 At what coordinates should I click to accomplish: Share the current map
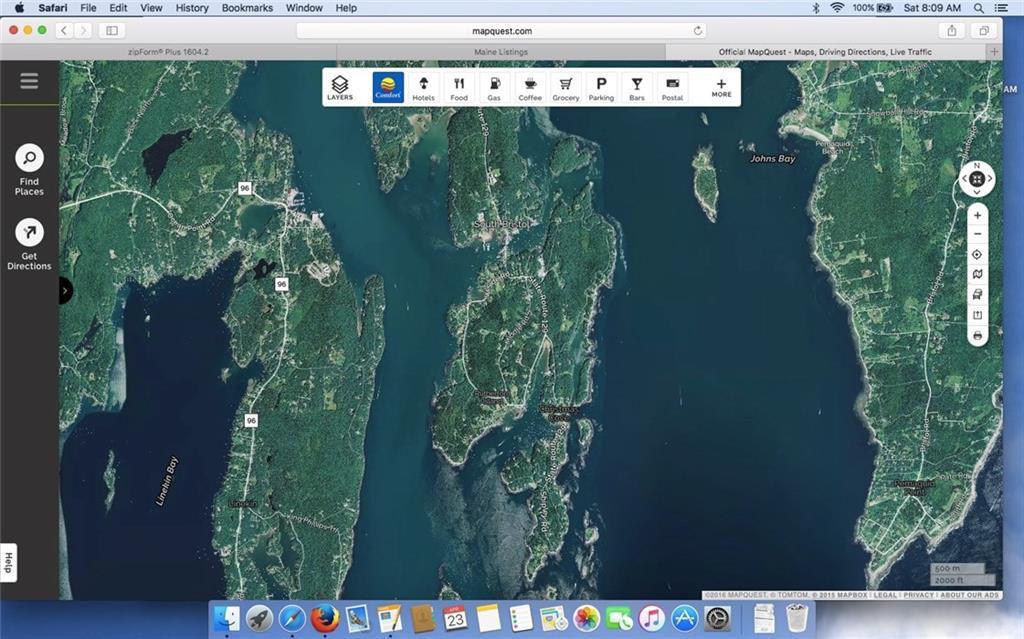[x=977, y=315]
